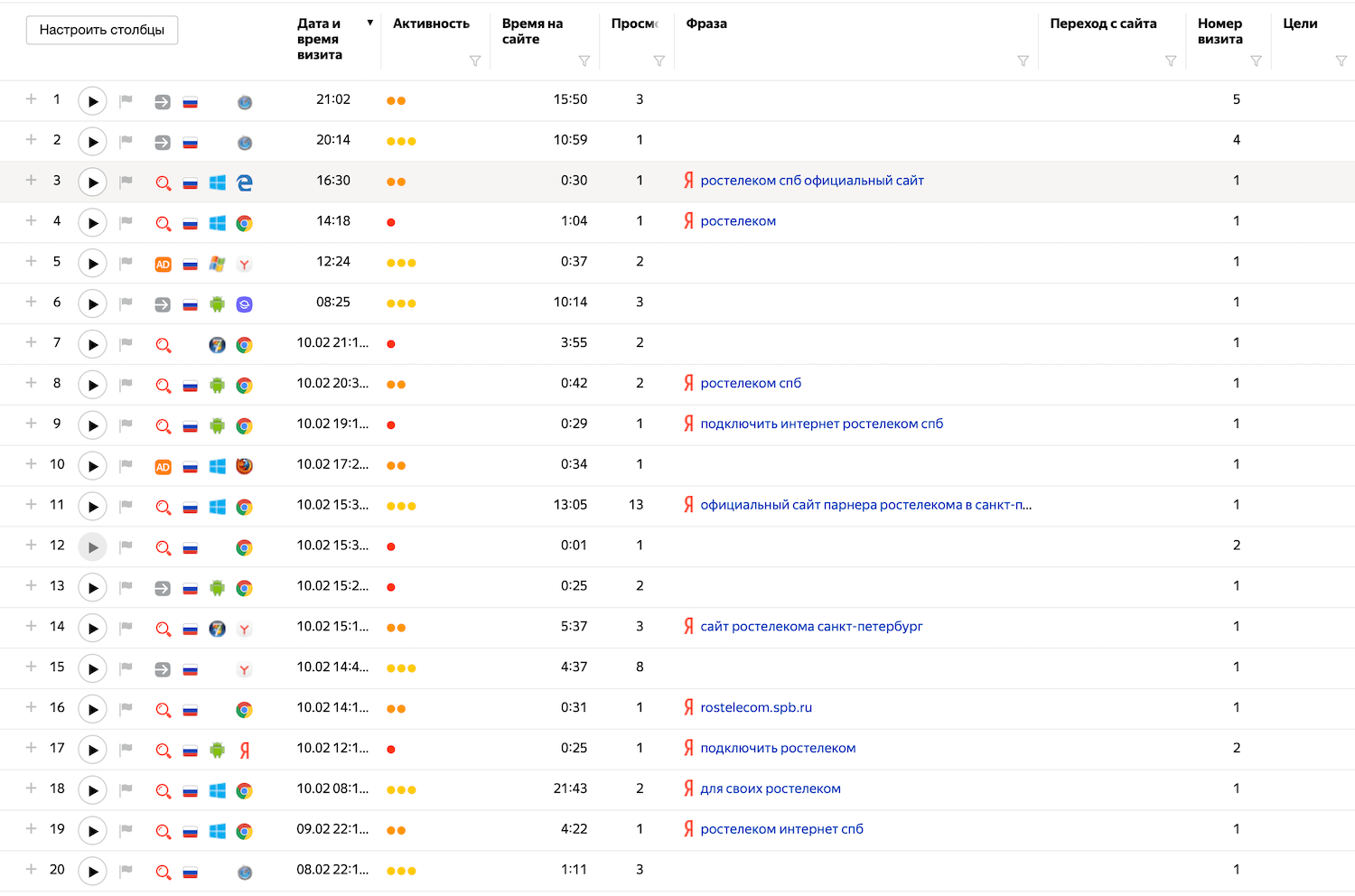
Task: Play the session recording for visit 3
Action: coord(92,182)
